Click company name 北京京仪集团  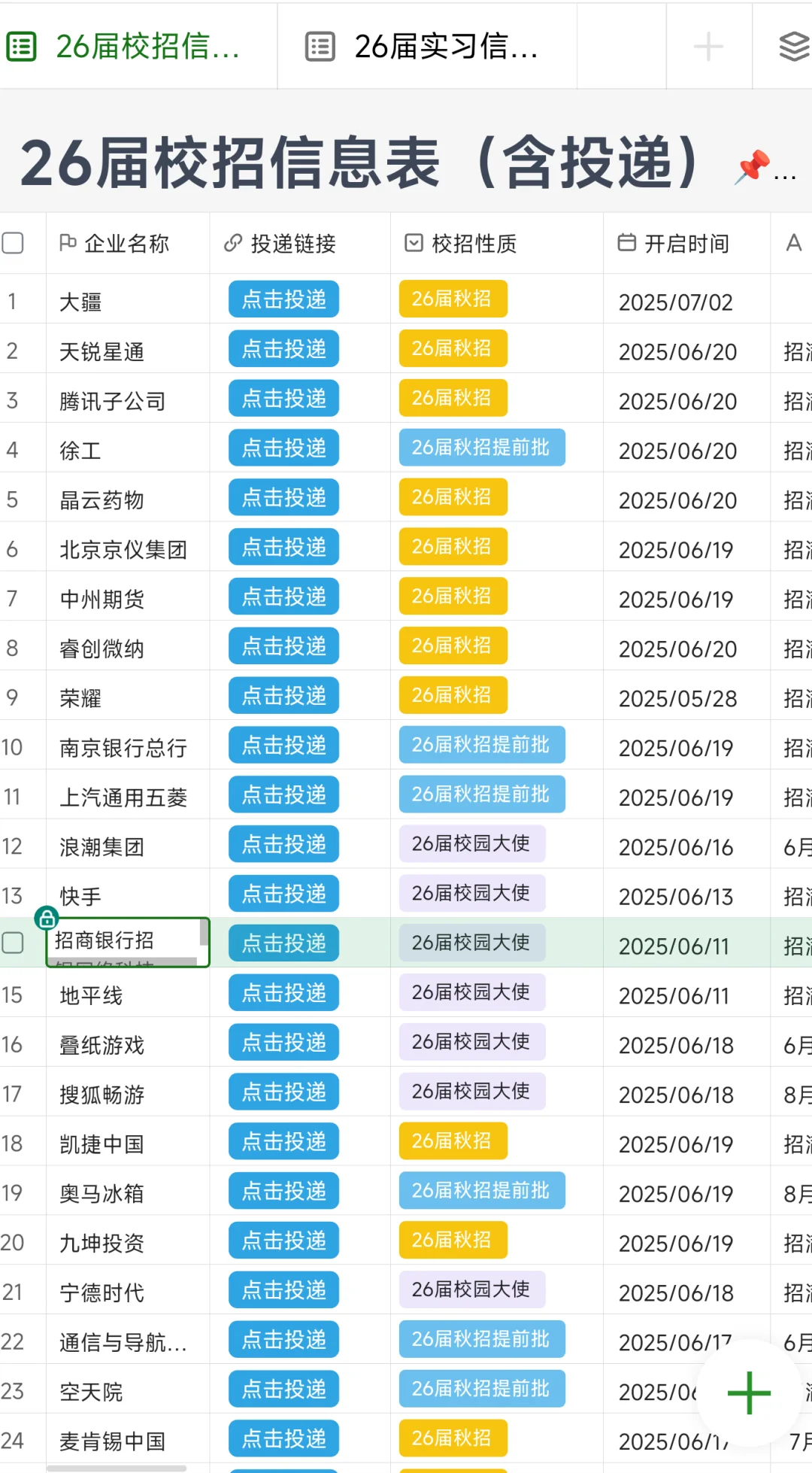pos(123,550)
